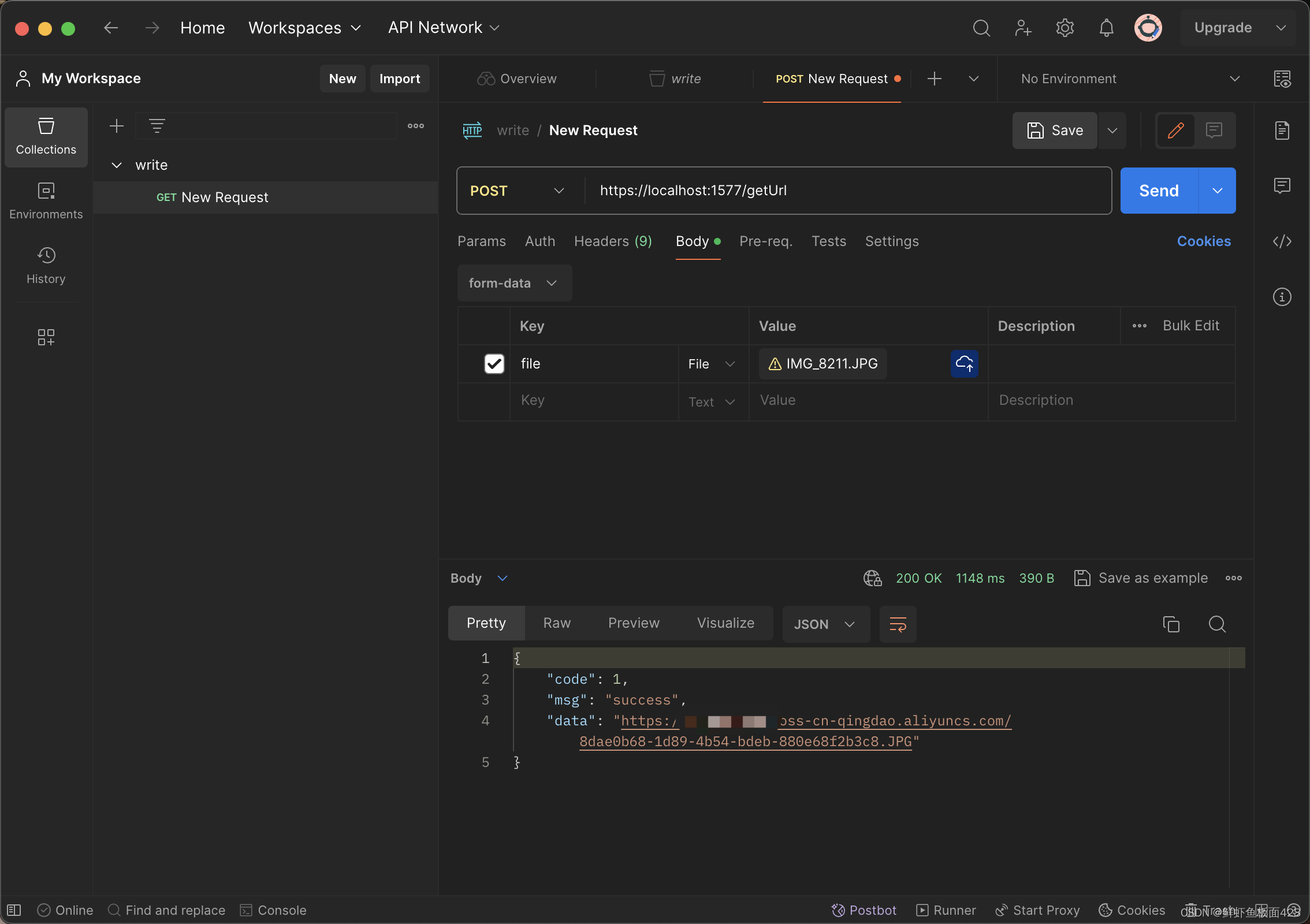The width and height of the screenshot is (1310, 924).
Task: Go forward with the right arrow
Action: click(152, 27)
